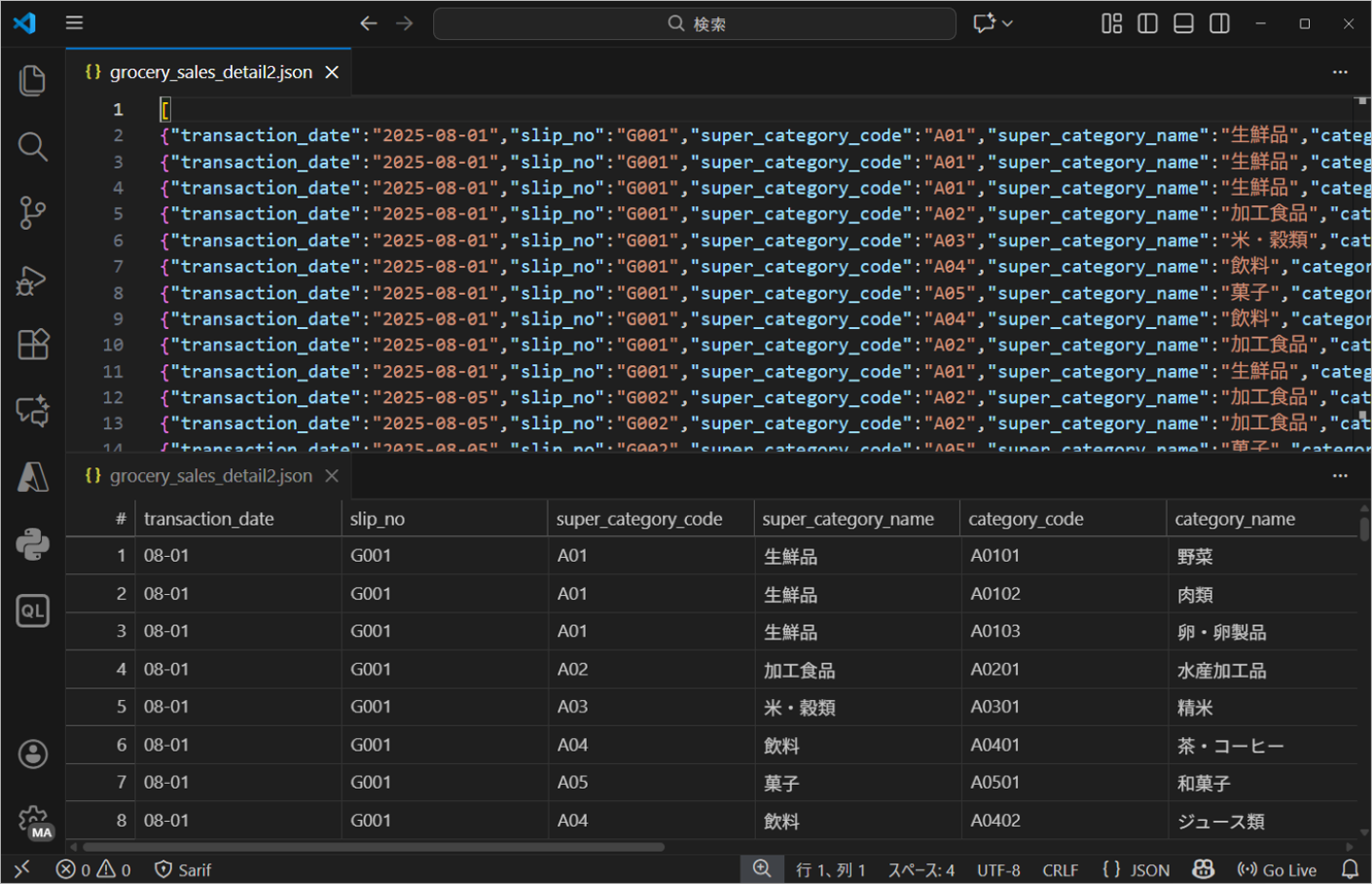Click the table's horizontal scrollbar
The height and width of the screenshot is (884, 1372).
[x=373, y=847]
